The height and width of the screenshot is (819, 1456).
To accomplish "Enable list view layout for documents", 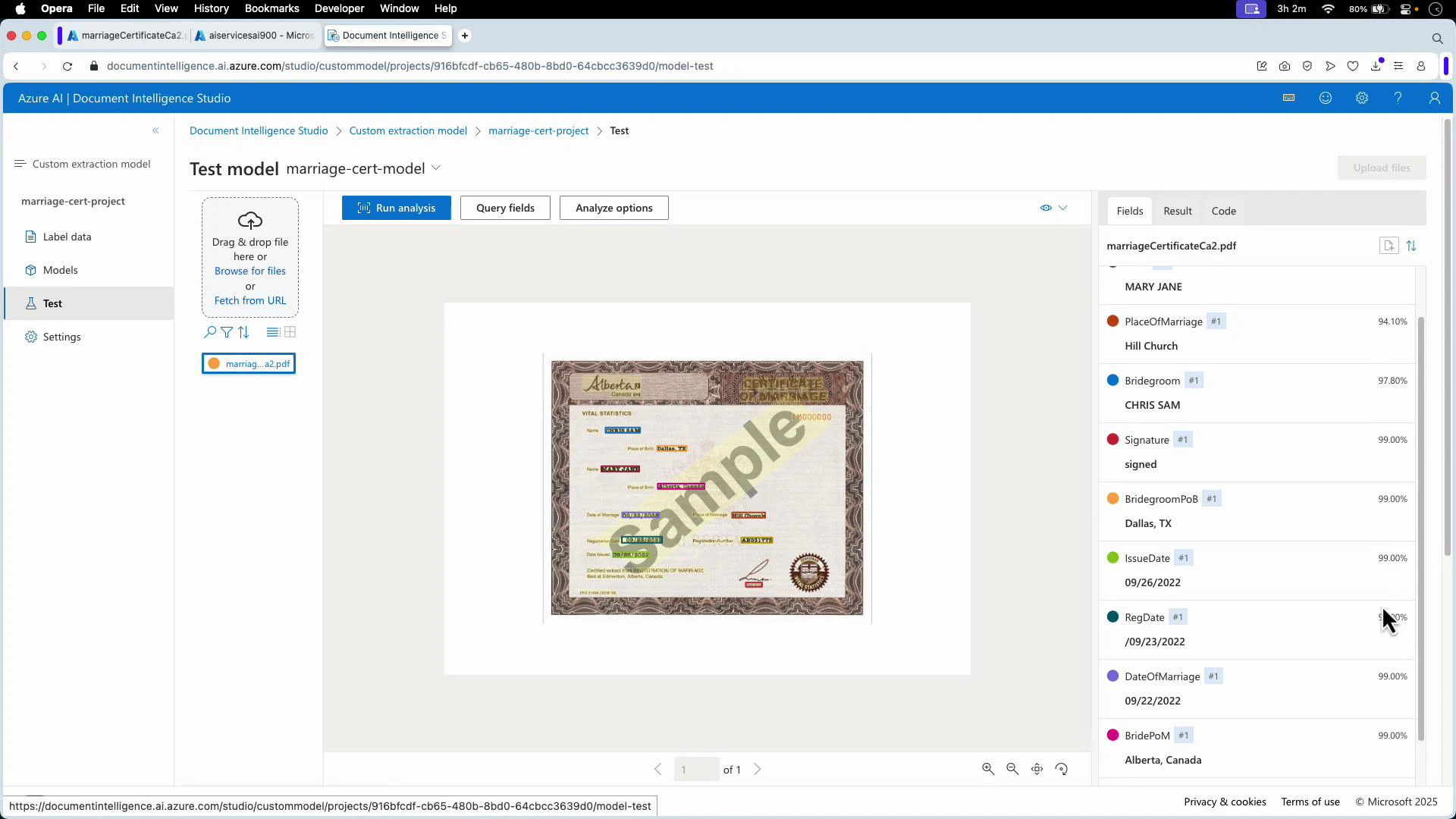I will (272, 332).
